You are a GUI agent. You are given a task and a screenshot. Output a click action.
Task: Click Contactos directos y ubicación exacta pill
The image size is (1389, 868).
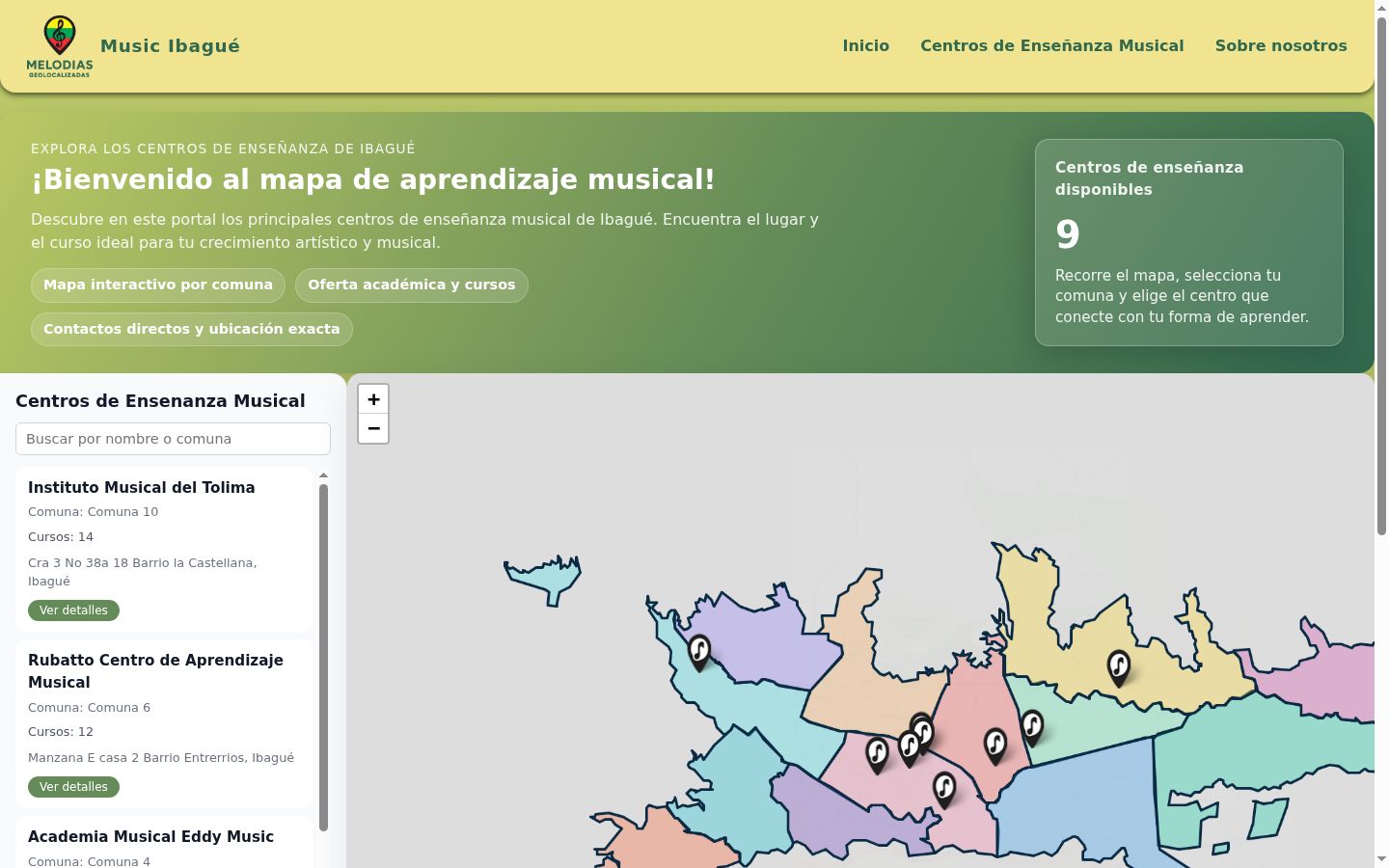(x=192, y=329)
